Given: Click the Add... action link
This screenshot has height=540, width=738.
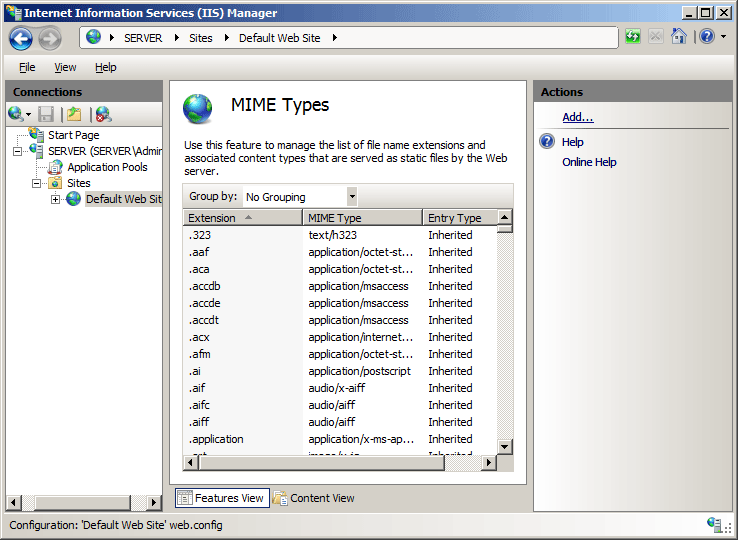Looking at the screenshot, I should click(578, 117).
